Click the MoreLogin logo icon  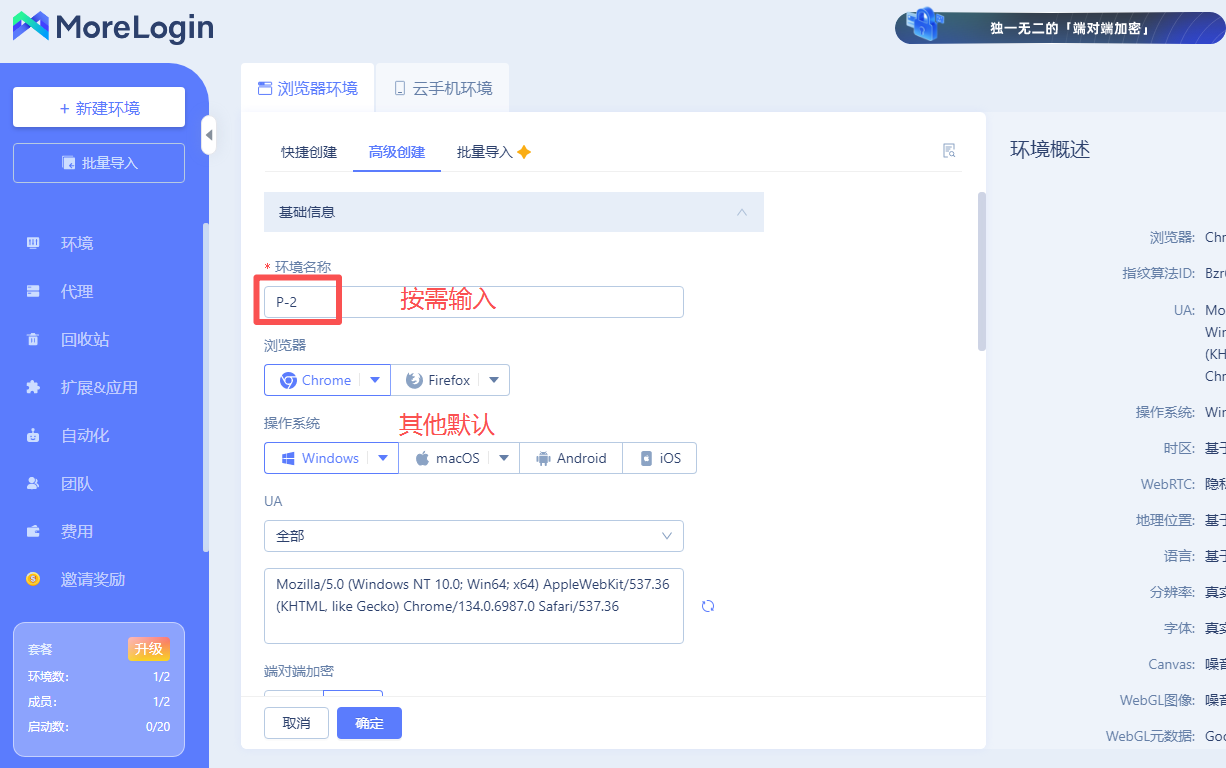[x=31, y=26]
